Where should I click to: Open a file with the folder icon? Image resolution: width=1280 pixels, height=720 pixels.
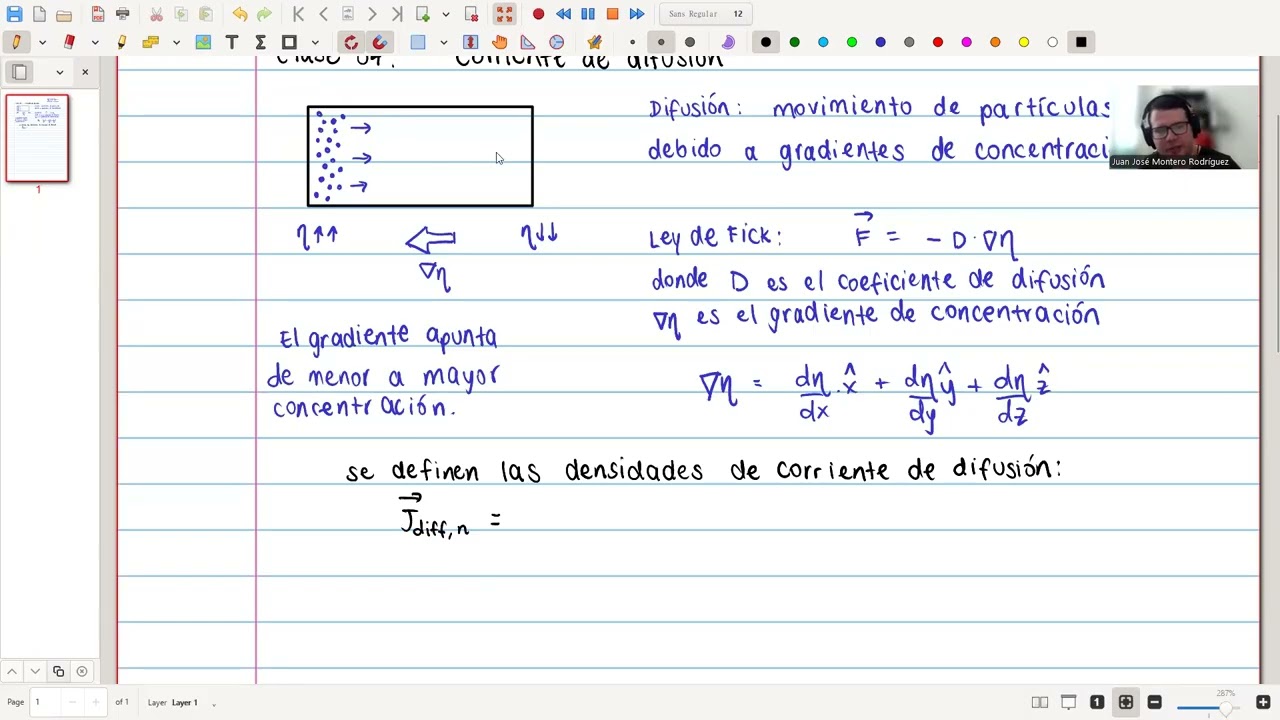pyautogui.click(x=64, y=14)
